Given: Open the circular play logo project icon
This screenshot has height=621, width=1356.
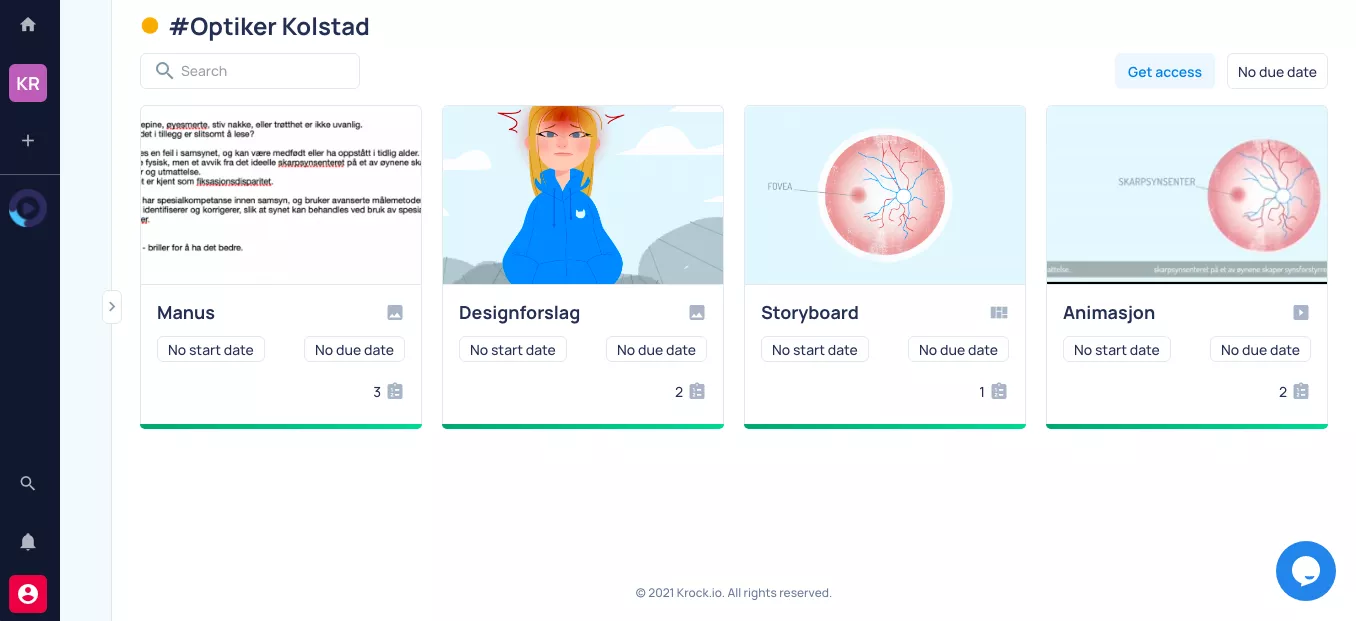Looking at the screenshot, I should (28, 208).
